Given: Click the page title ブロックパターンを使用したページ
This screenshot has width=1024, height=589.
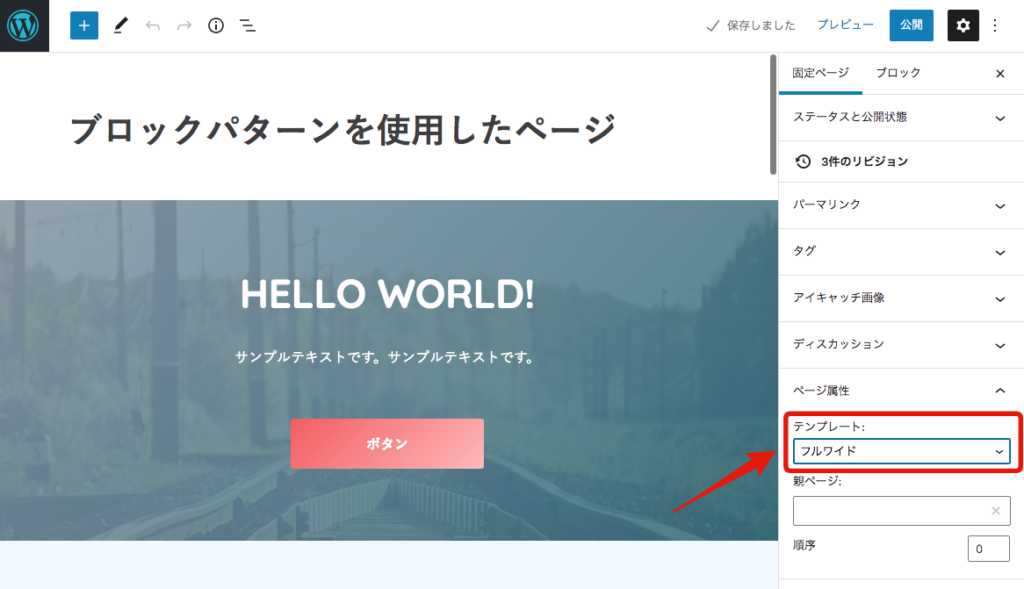Looking at the screenshot, I should (x=343, y=129).
